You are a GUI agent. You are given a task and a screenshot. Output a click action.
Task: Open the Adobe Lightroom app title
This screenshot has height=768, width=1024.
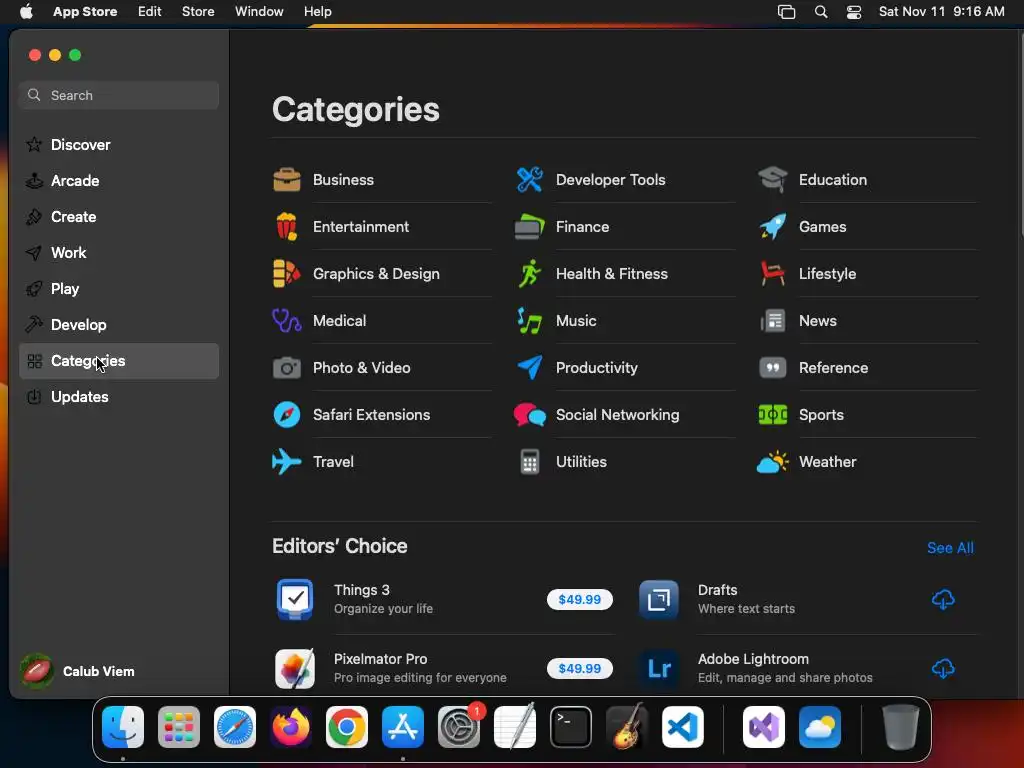(x=753, y=659)
